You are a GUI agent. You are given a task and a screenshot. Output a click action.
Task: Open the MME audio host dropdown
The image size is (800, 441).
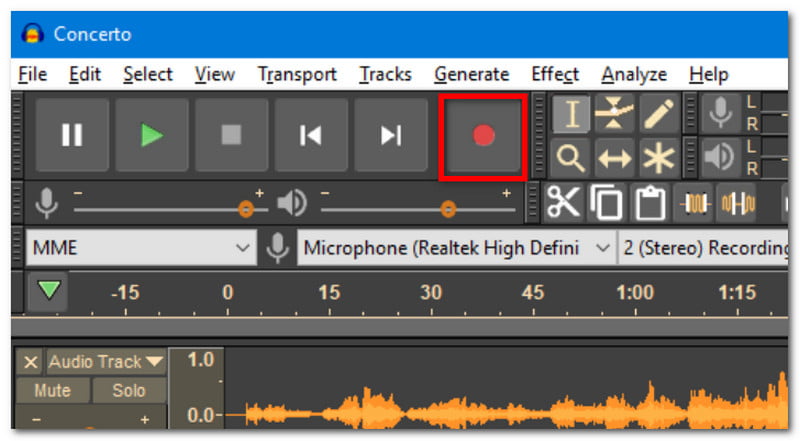[x=141, y=248]
